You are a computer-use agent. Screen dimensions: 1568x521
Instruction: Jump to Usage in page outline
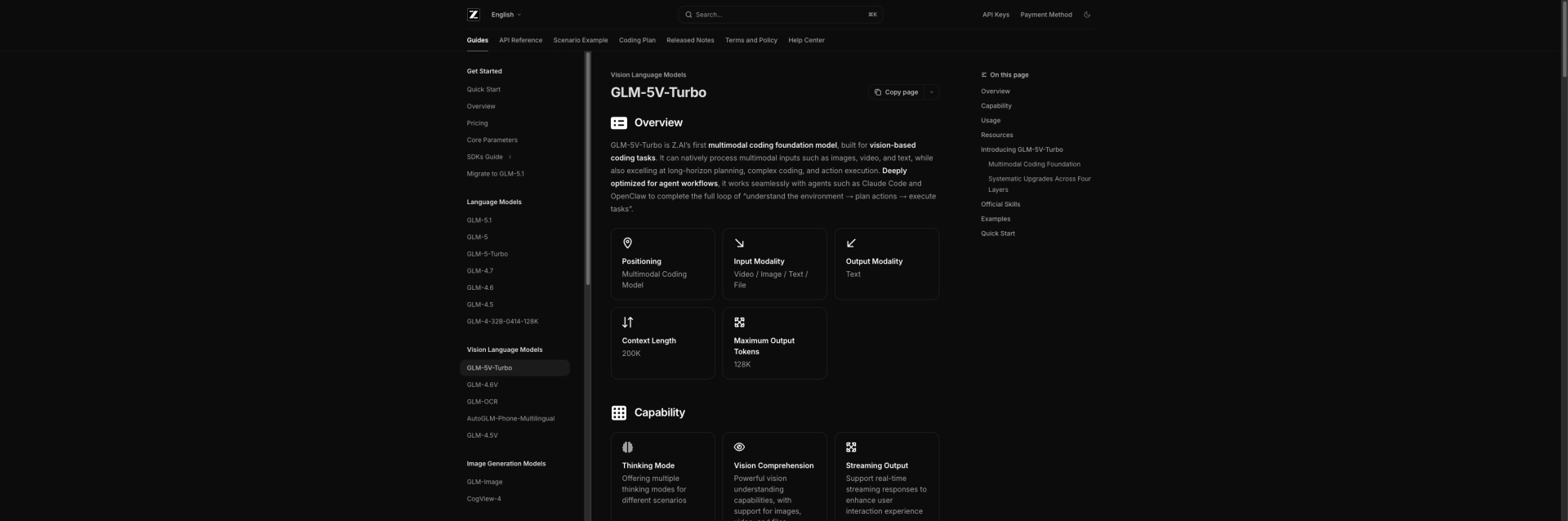(991, 121)
